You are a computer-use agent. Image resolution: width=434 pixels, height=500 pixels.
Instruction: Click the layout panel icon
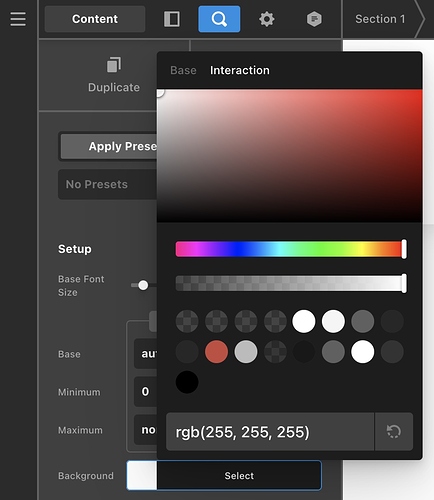click(x=172, y=19)
